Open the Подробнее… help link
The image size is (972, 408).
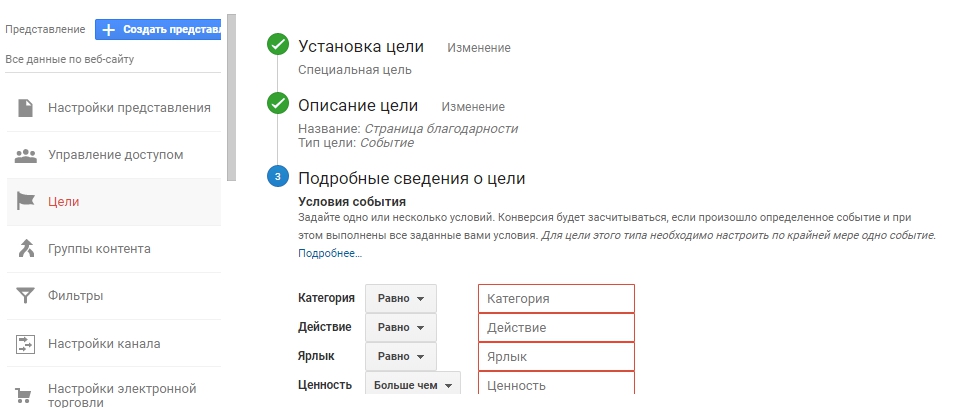tap(330, 254)
